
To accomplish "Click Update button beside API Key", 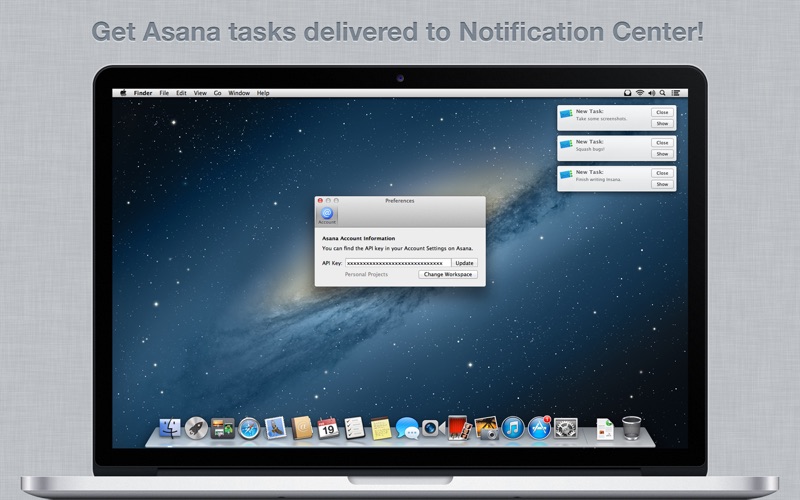I will (x=464, y=263).
